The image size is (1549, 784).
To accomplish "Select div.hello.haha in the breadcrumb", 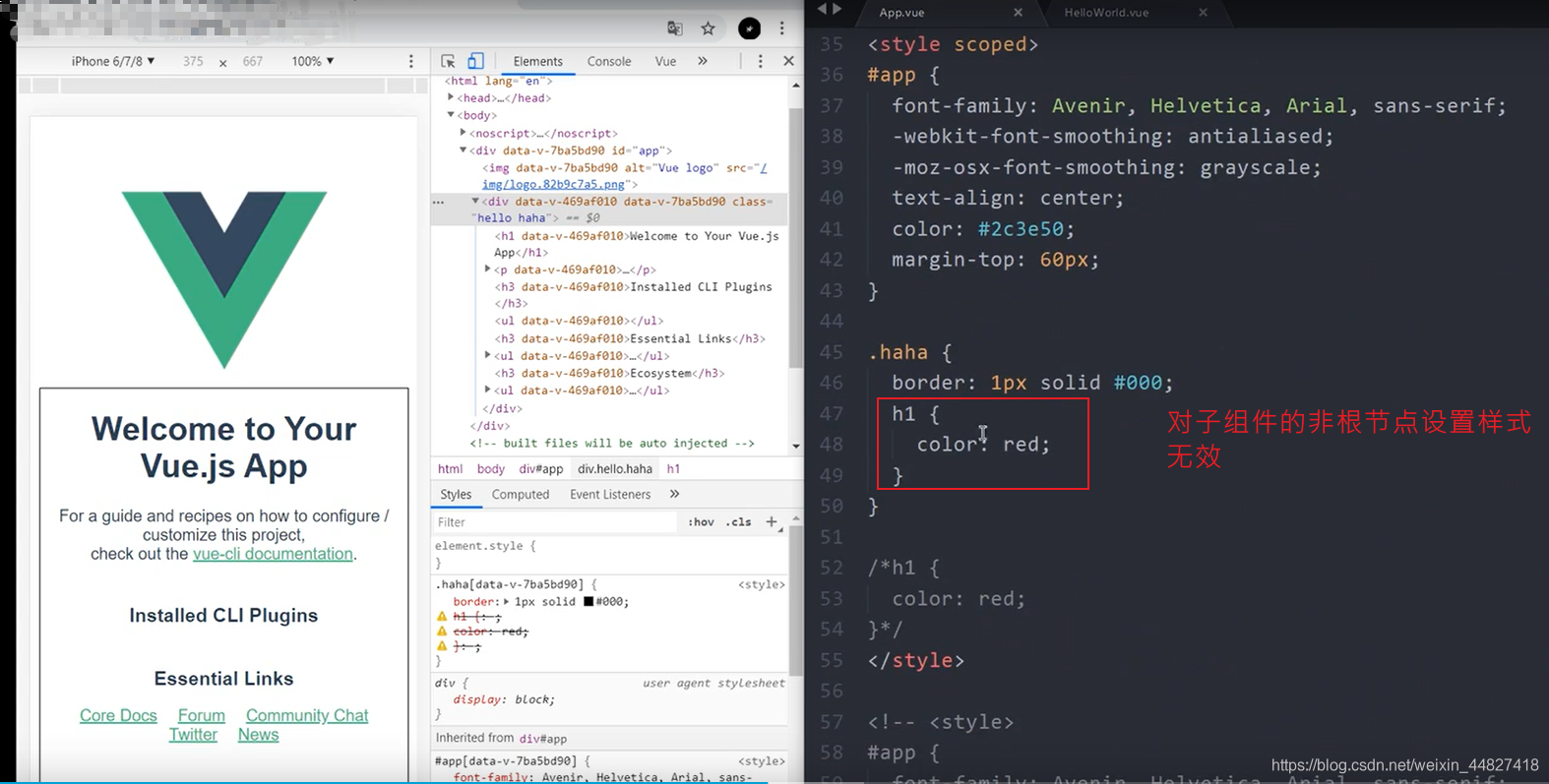I will click(615, 469).
